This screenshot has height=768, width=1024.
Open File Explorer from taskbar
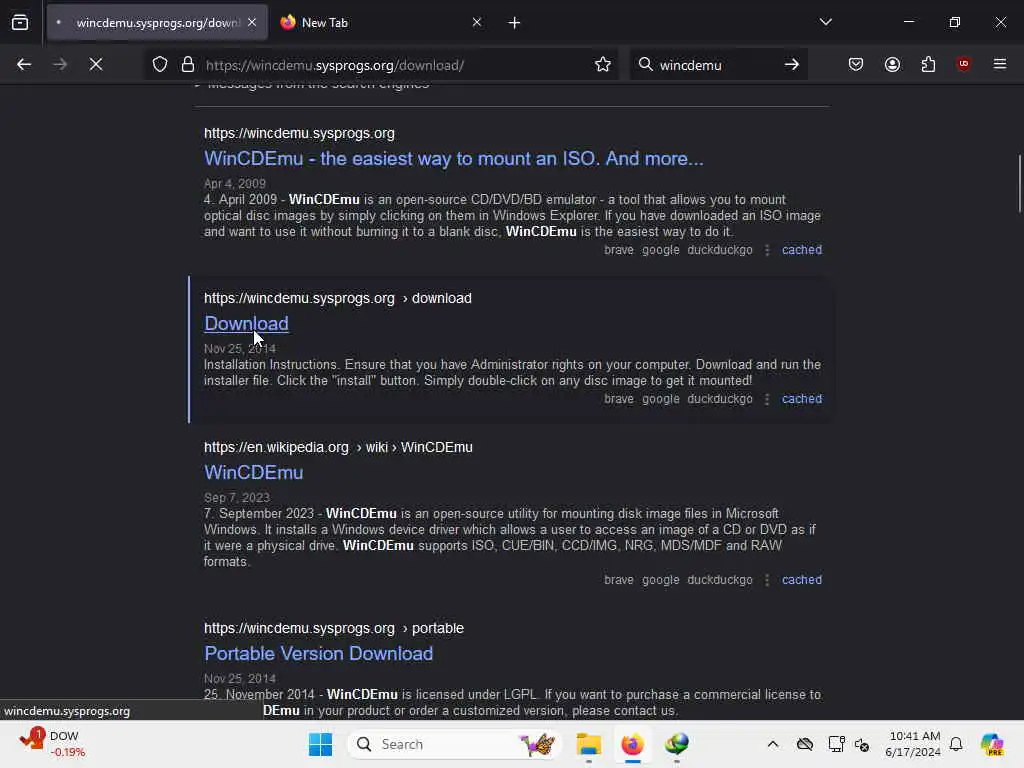pos(588,744)
